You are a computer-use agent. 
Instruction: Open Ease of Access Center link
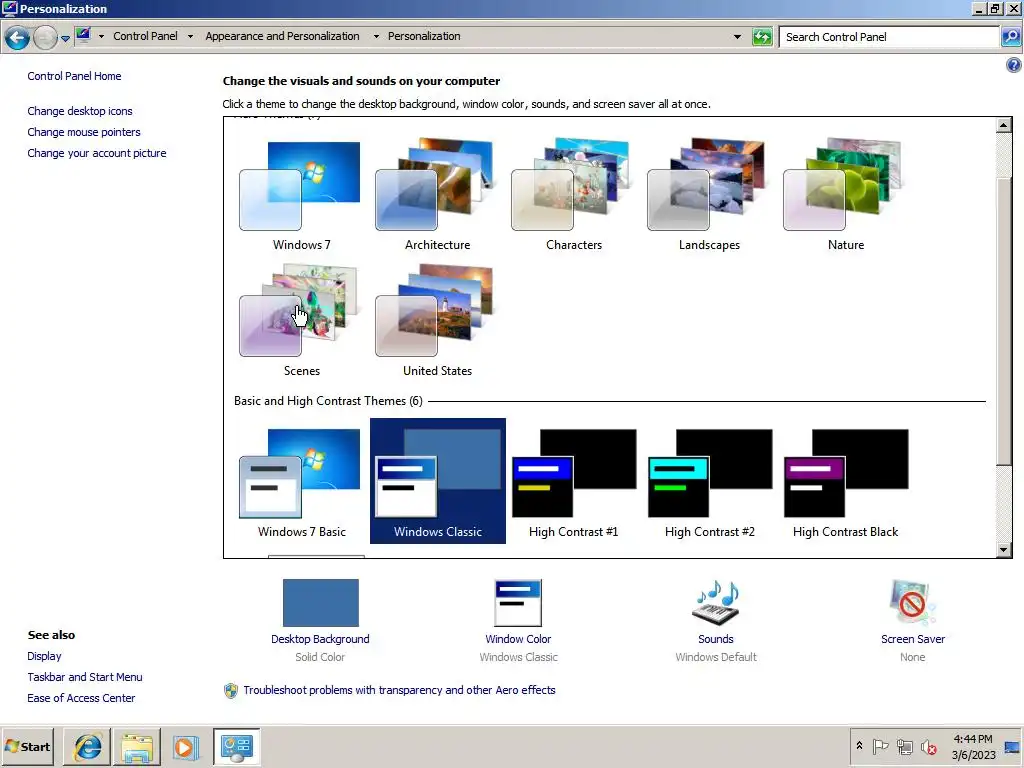[81, 697]
